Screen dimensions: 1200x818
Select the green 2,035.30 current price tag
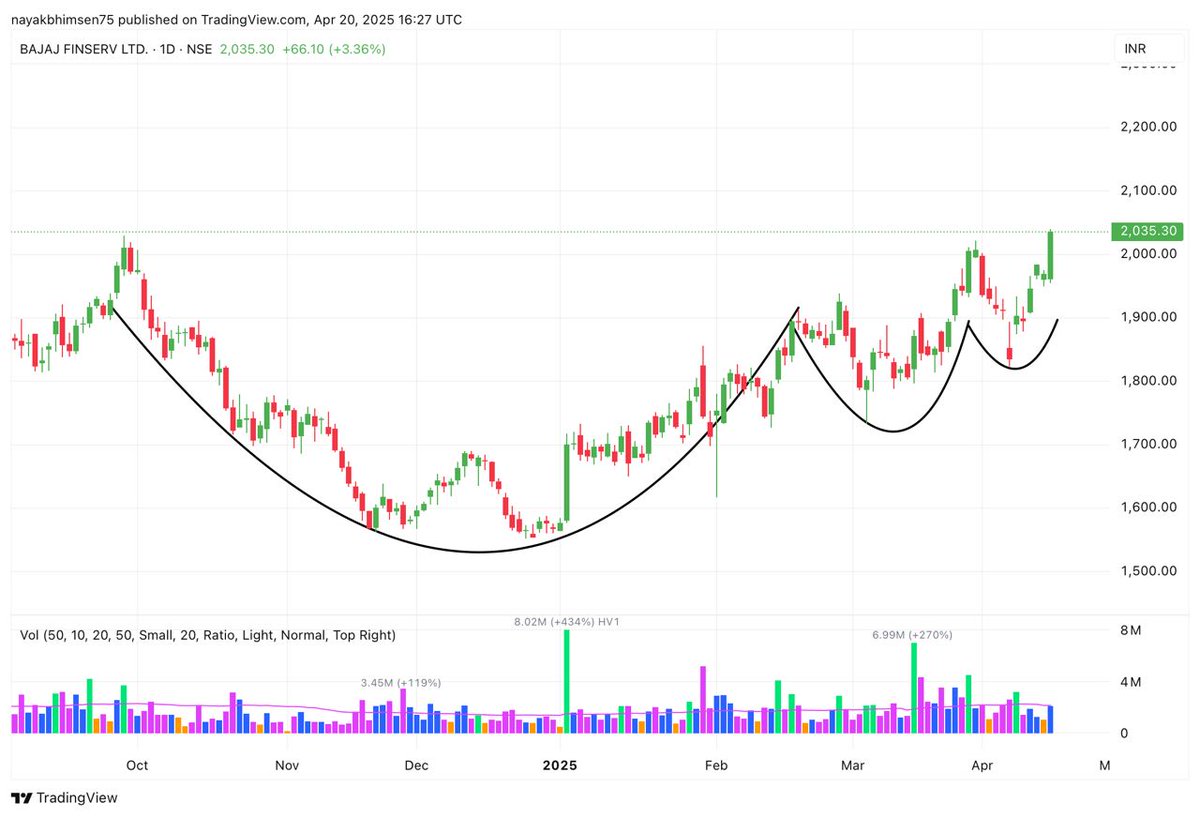(1148, 231)
